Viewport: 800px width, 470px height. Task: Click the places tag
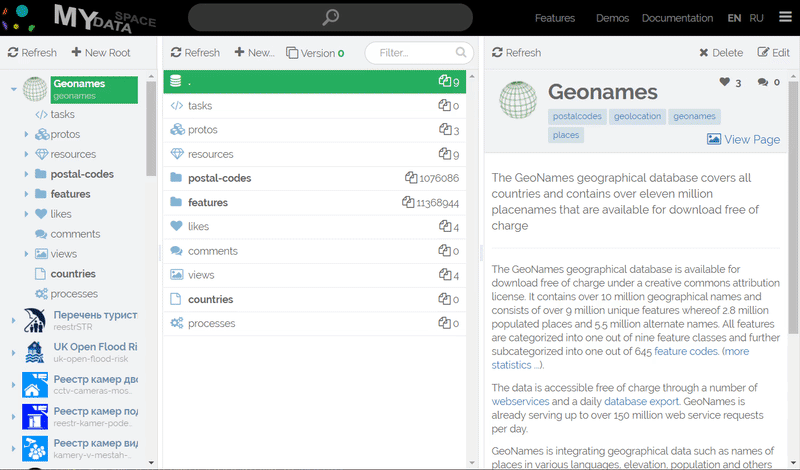(566, 135)
